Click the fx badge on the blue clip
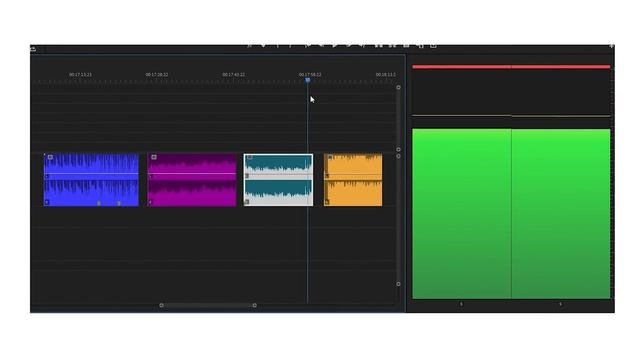The width and height of the screenshot is (640, 360). (50, 157)
